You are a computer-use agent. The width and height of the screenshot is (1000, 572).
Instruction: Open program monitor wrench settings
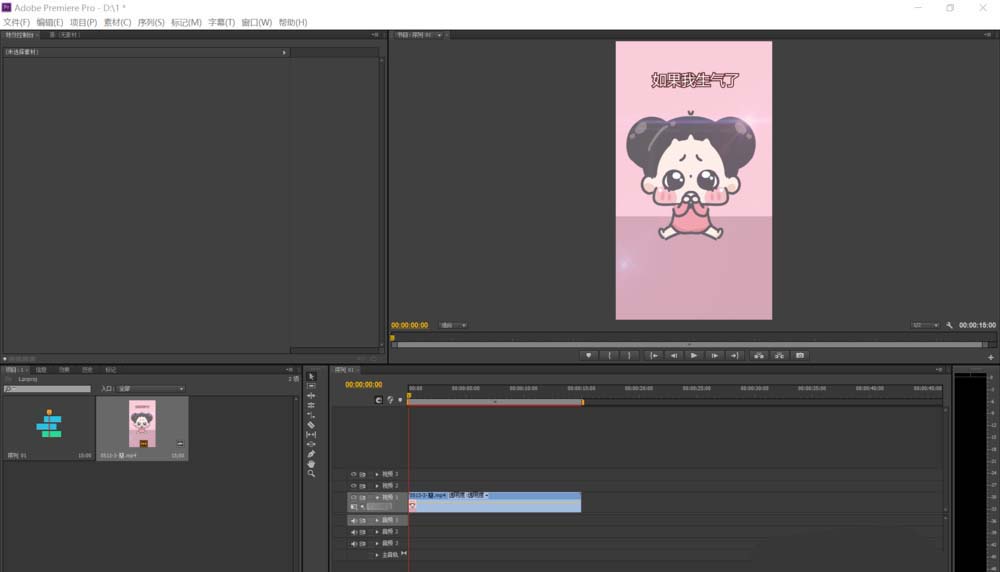tap(948, 325)
